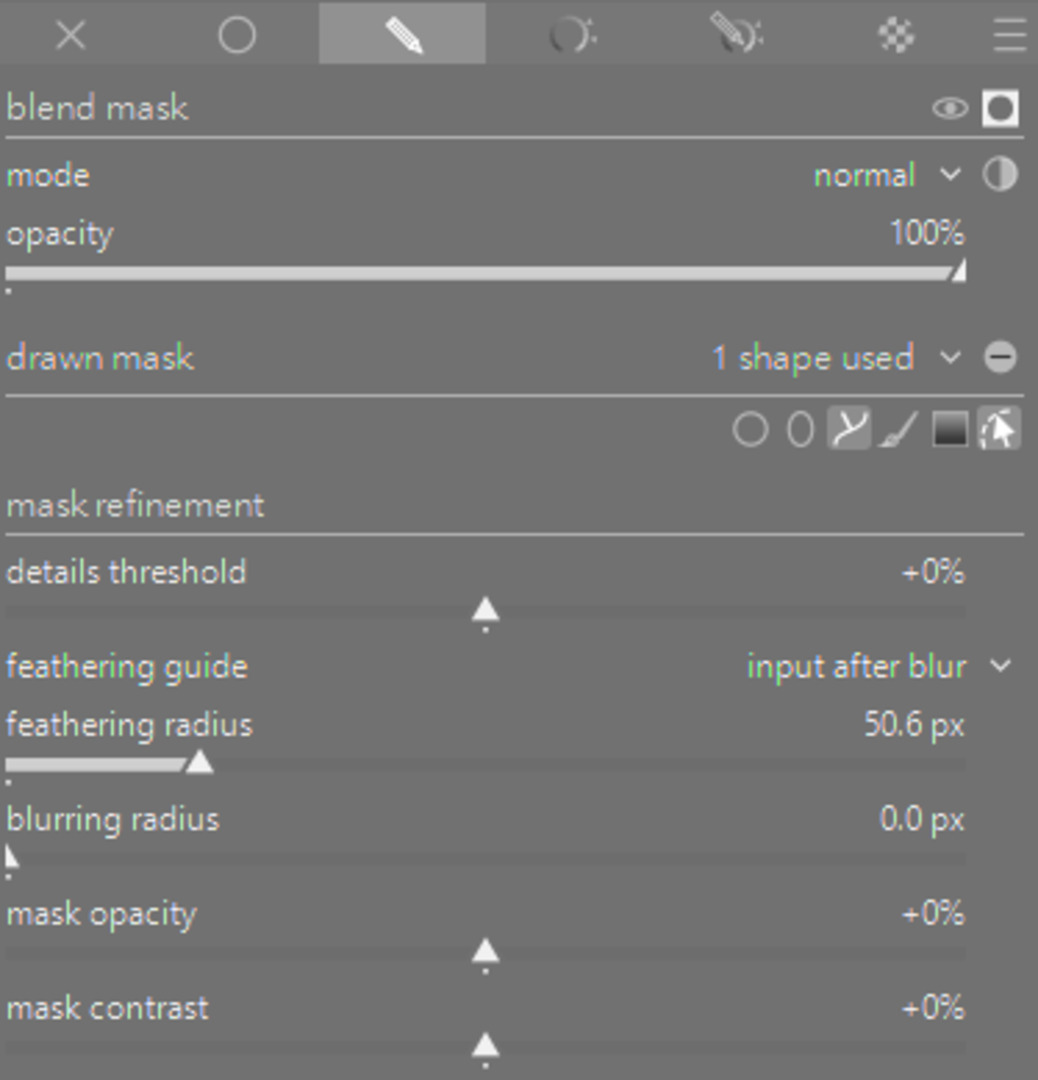This screenshot has width=1038, height=1080.
Task: Add a circle shape to the mask
Action: [750, 430]
